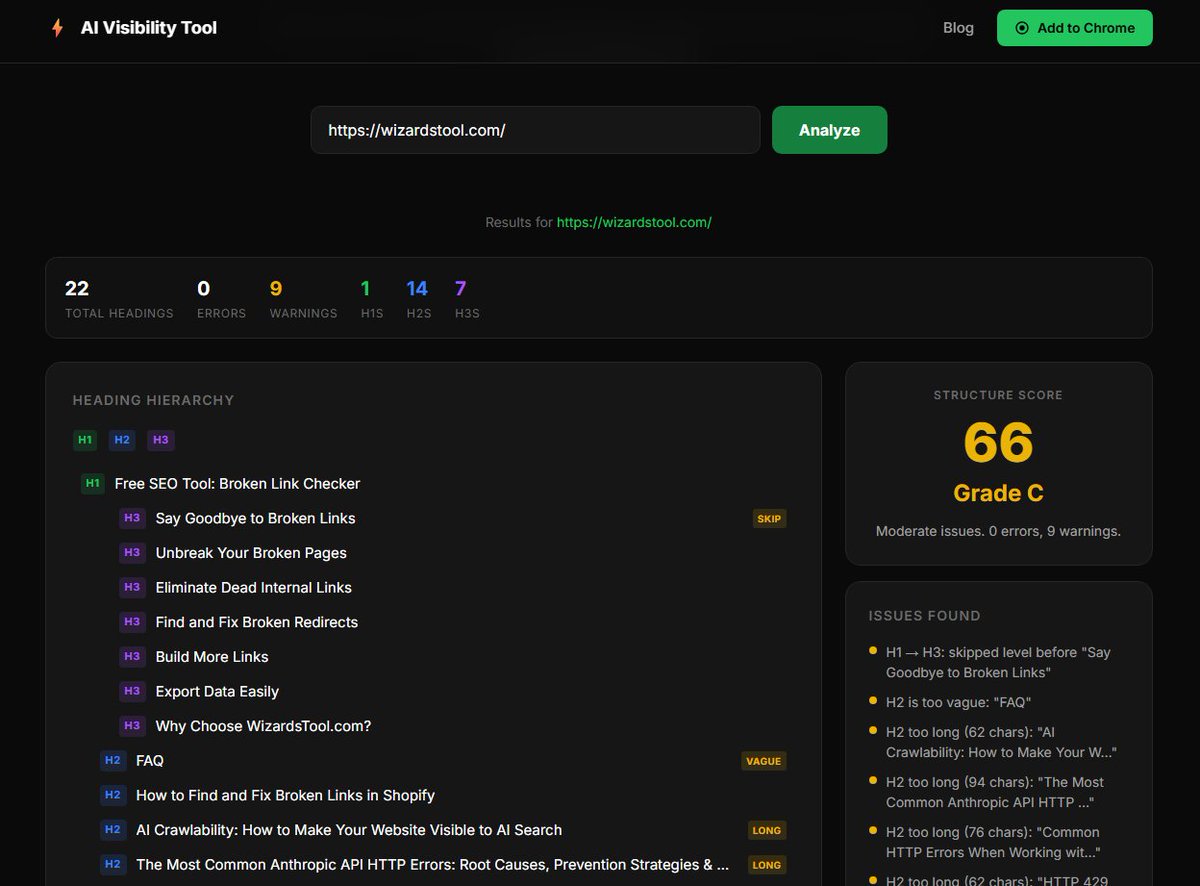The width and height of the screenshot is (1200, 886).
Task: Click the Moderate issues summary text
Action: [x=998, y=531]
